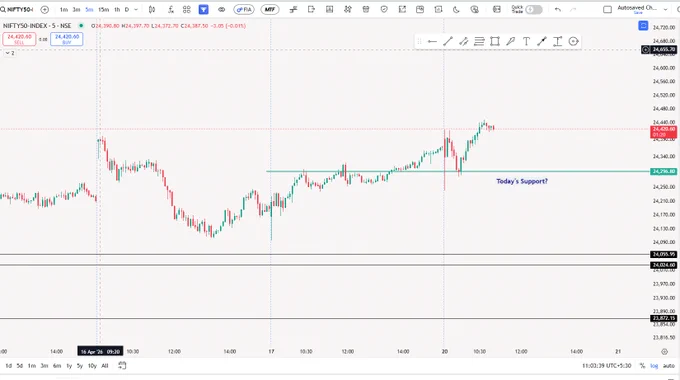Select the parallel channel drawing tool
This screenshot has height=380, width=680.
[x=464, y=41]
